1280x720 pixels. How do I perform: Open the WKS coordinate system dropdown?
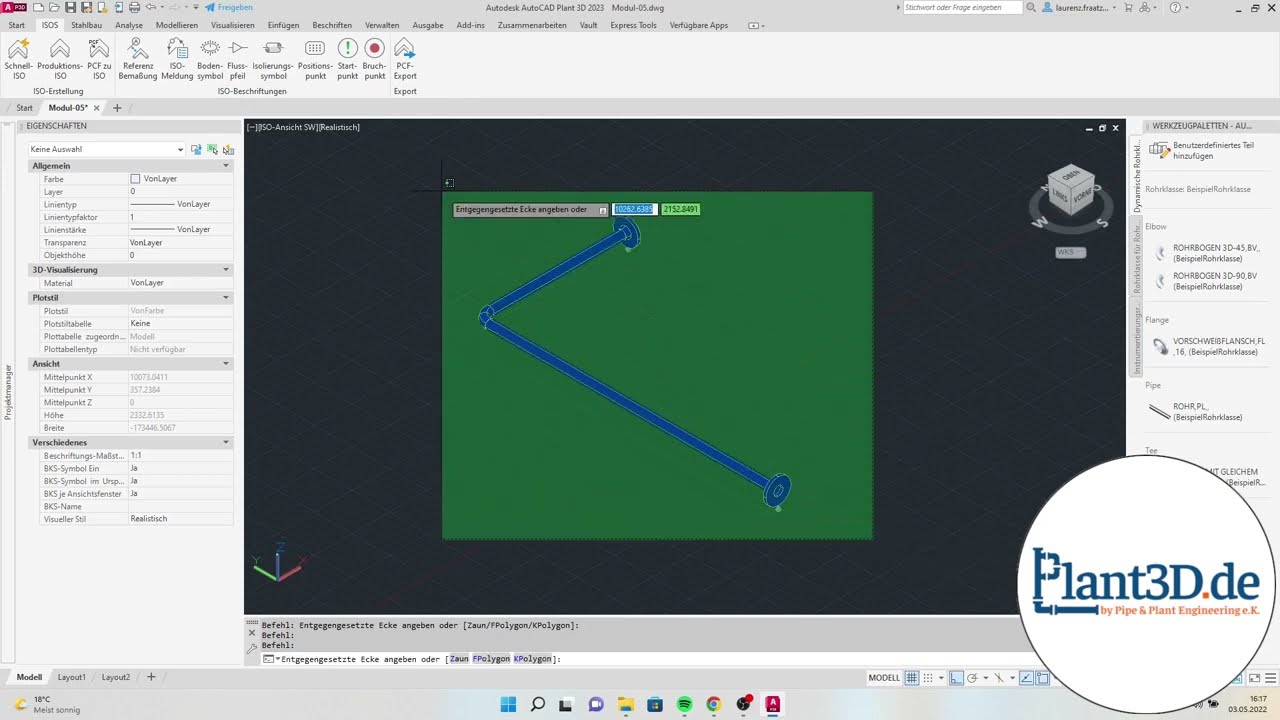[1070, 252]
